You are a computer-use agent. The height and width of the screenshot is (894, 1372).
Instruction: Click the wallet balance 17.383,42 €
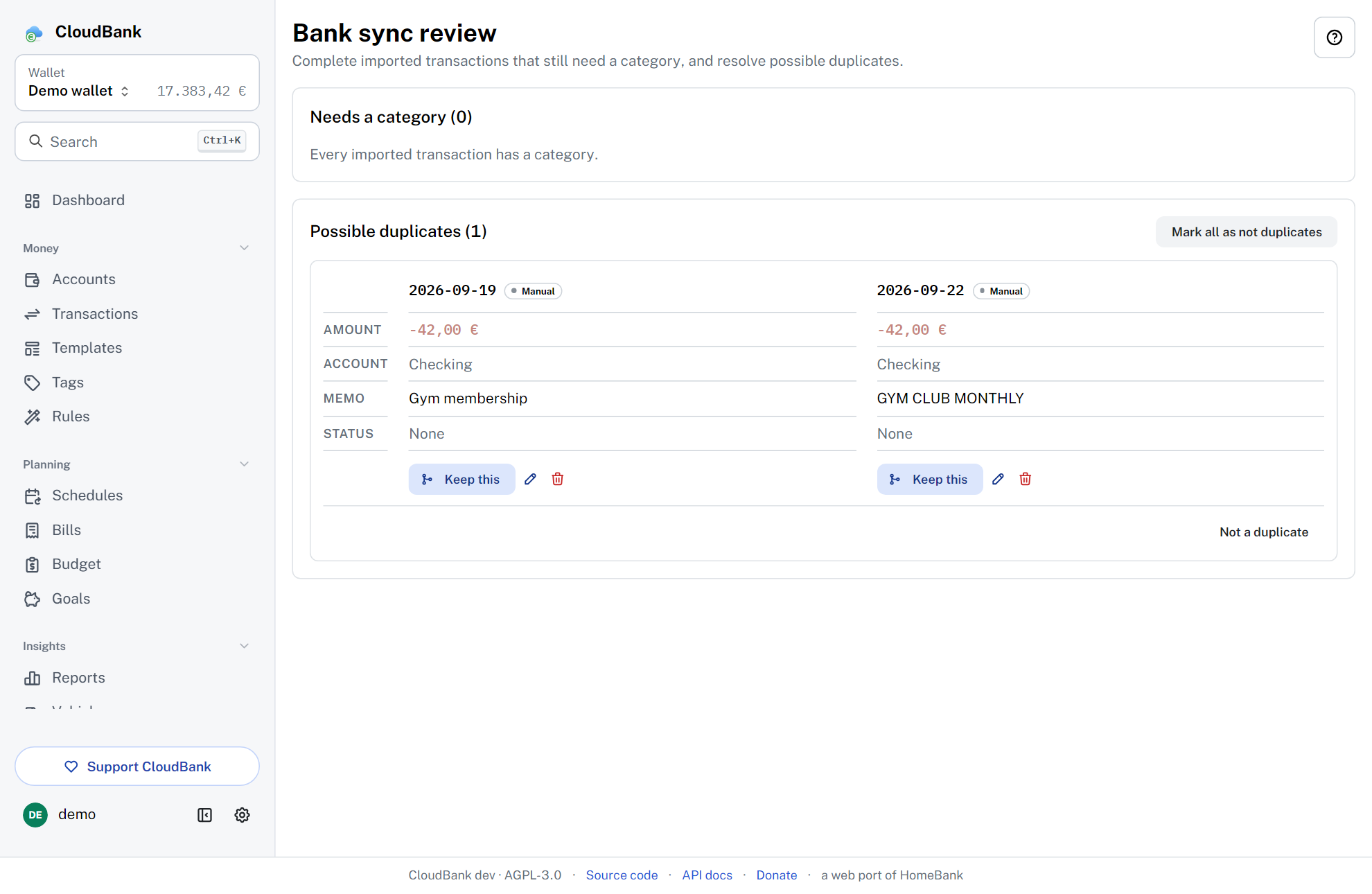202,91
